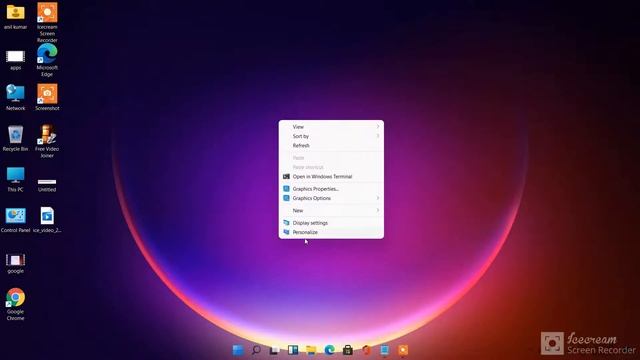Select Google Chrome desktop shortcut
Image resolution: width=640 pixels, height=360 pixels.
click(16, 304)
